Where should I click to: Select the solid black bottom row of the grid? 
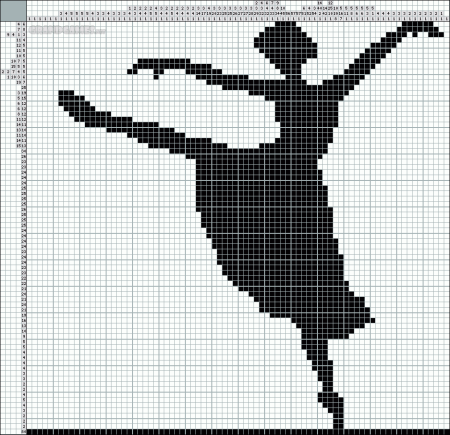tap(238, 432)
